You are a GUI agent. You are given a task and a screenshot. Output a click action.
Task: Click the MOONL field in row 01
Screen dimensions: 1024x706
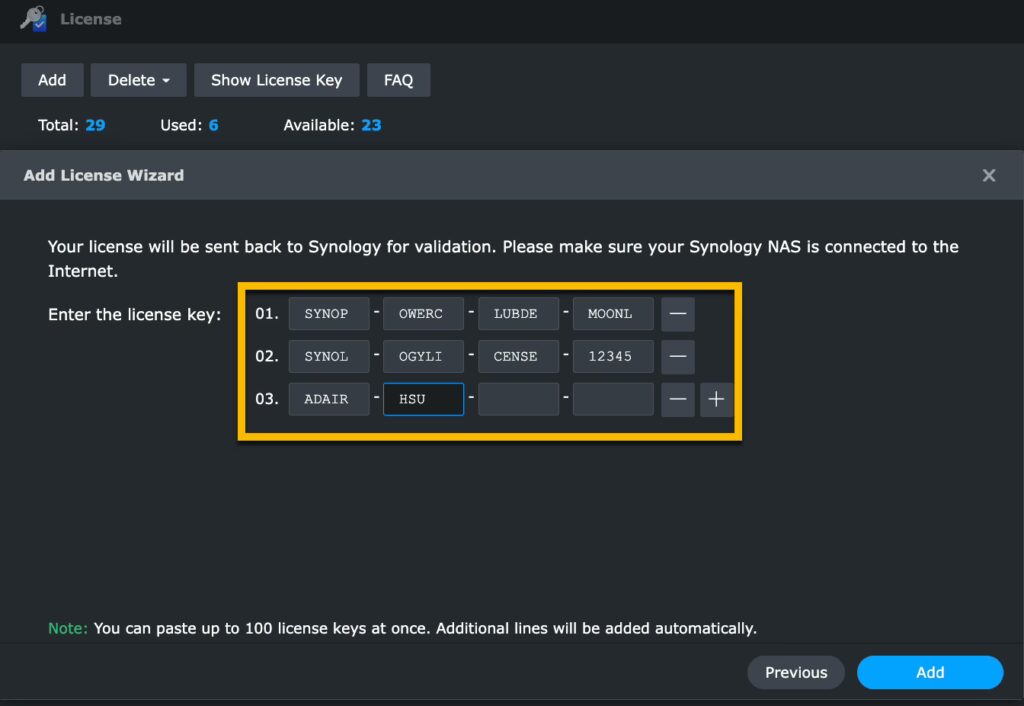[613, 313]
